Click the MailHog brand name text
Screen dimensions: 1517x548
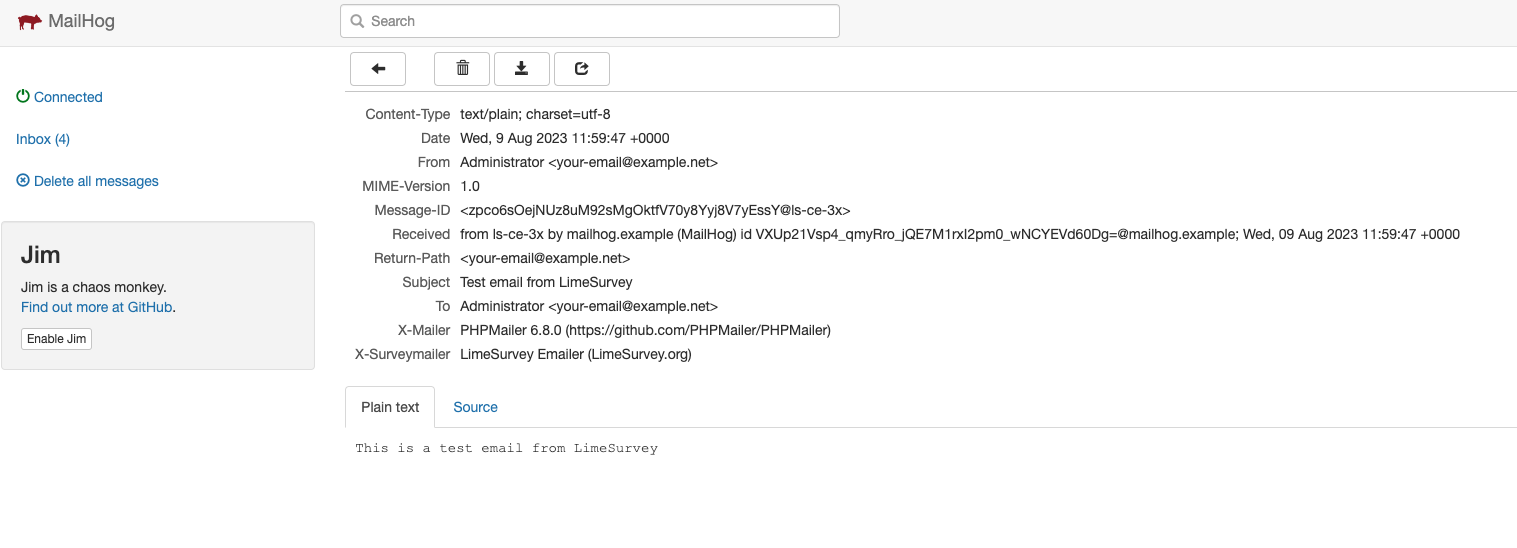[81, 21]
